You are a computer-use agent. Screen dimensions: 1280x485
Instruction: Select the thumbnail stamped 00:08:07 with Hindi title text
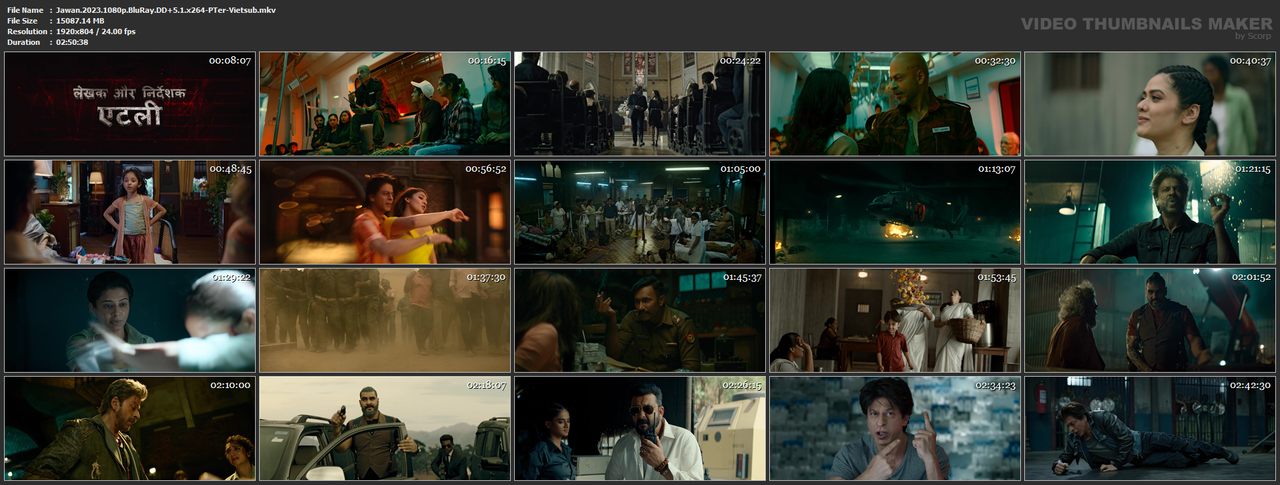(130, 104)
